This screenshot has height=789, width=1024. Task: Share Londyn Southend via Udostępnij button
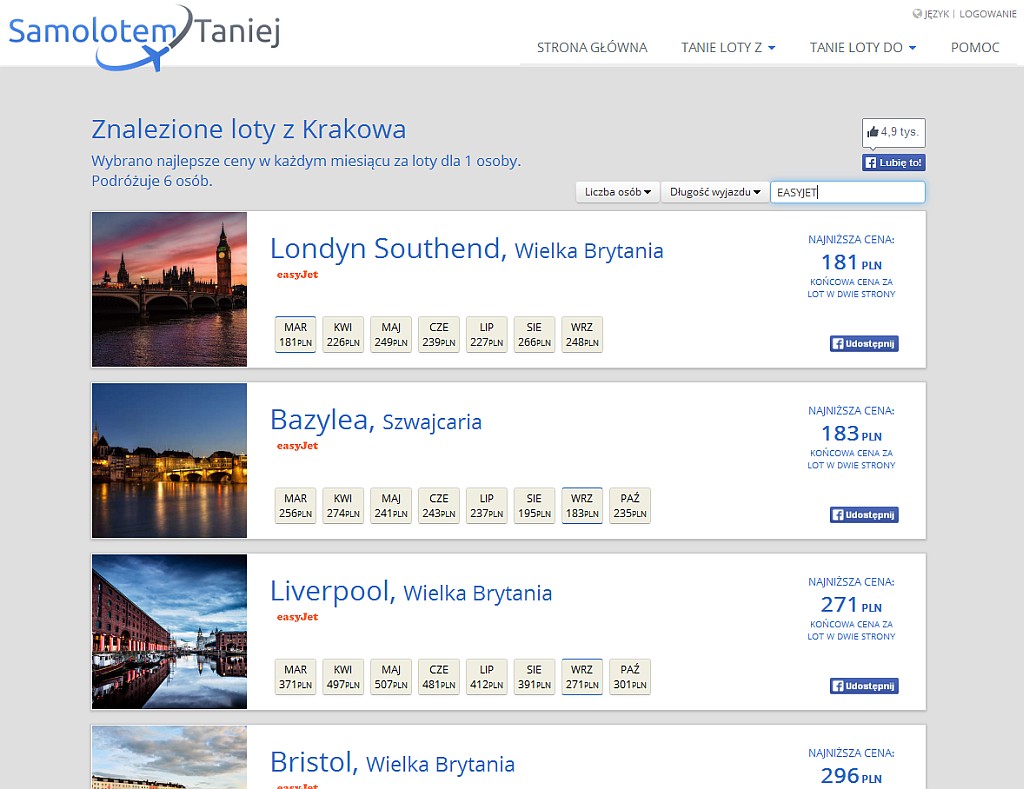pos(864,344)
